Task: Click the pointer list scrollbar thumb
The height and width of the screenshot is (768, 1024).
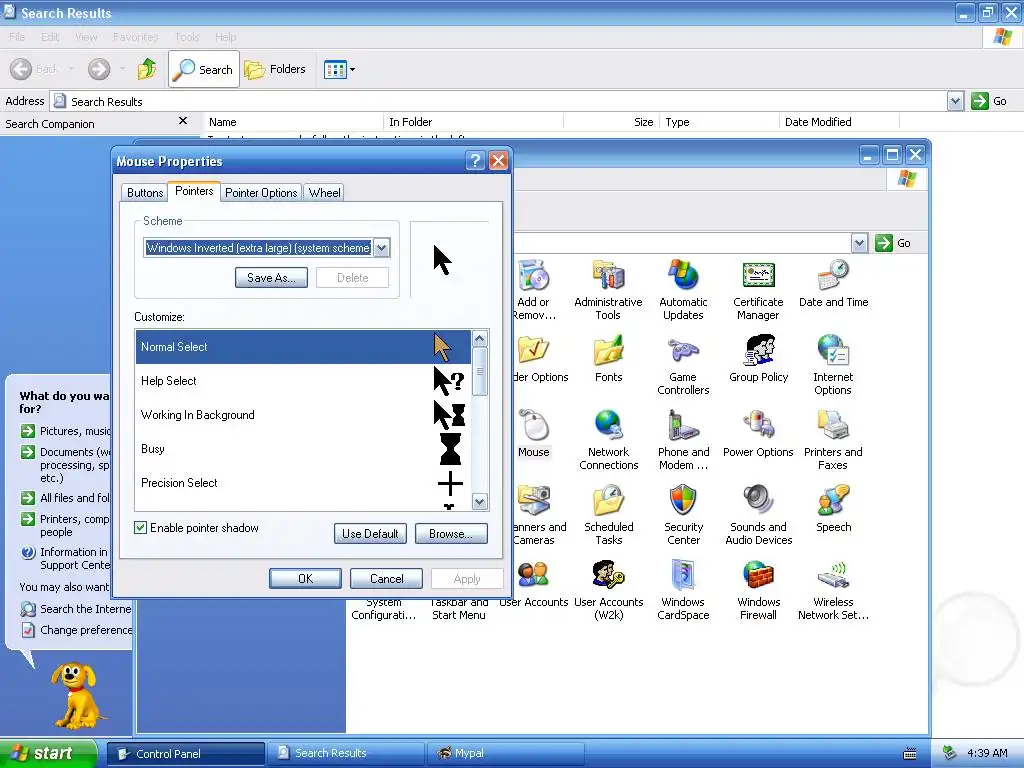Action: click(x=479, y=372)
